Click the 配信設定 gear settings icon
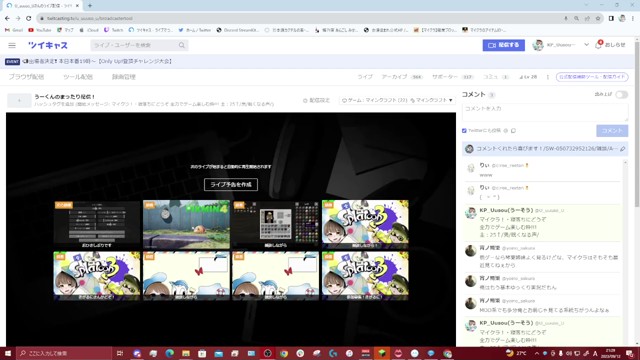This screenshot has height=360, width=640. click(305, 100)
